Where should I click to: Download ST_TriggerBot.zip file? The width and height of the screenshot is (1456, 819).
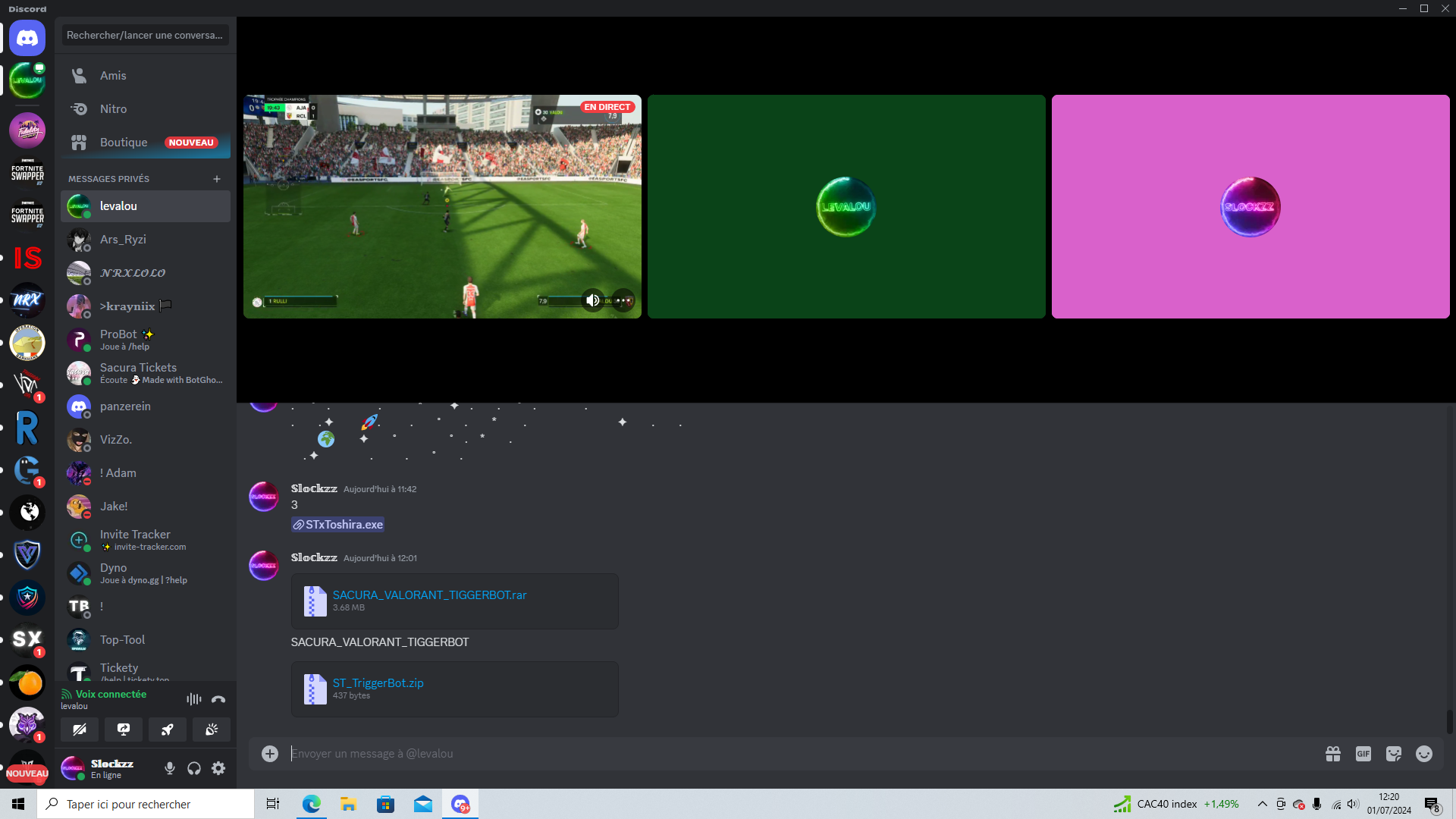coord(378,683)
